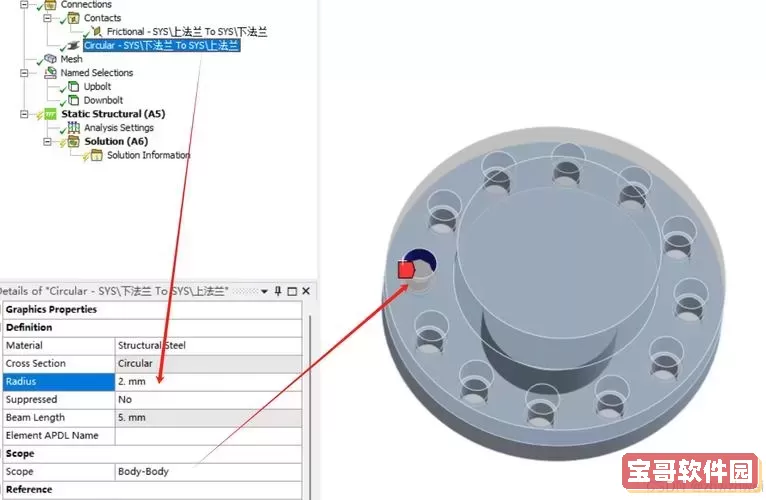Click the Radius property label

coord(59,382)
